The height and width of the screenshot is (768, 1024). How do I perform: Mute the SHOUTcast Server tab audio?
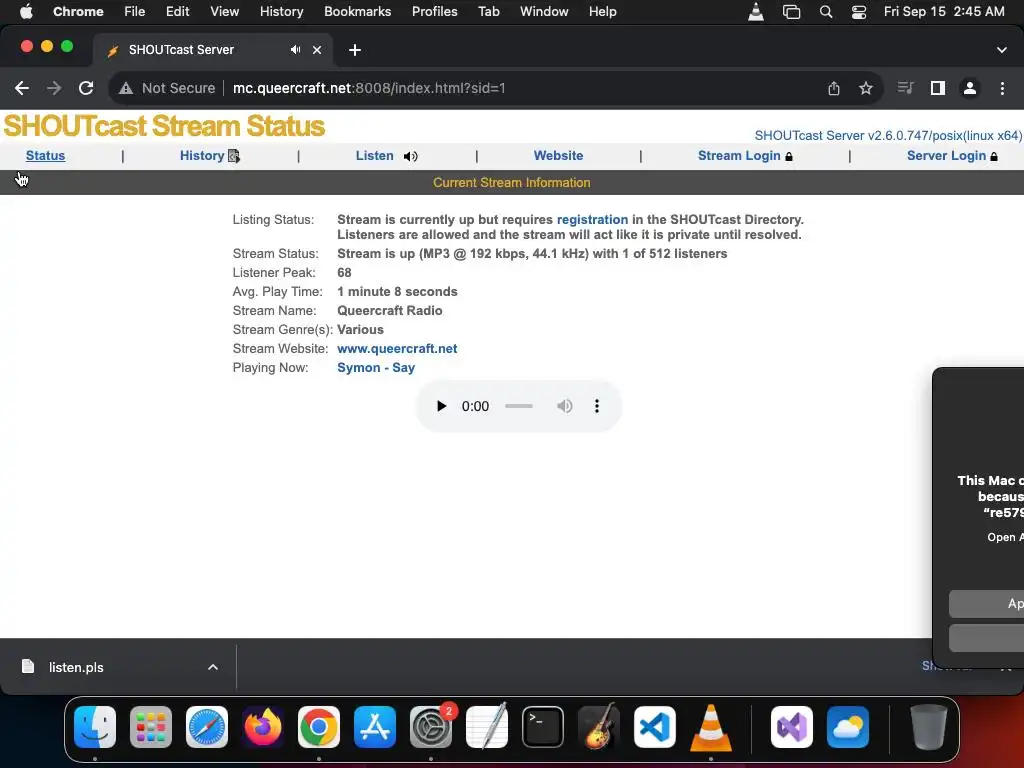click(296, 50)
